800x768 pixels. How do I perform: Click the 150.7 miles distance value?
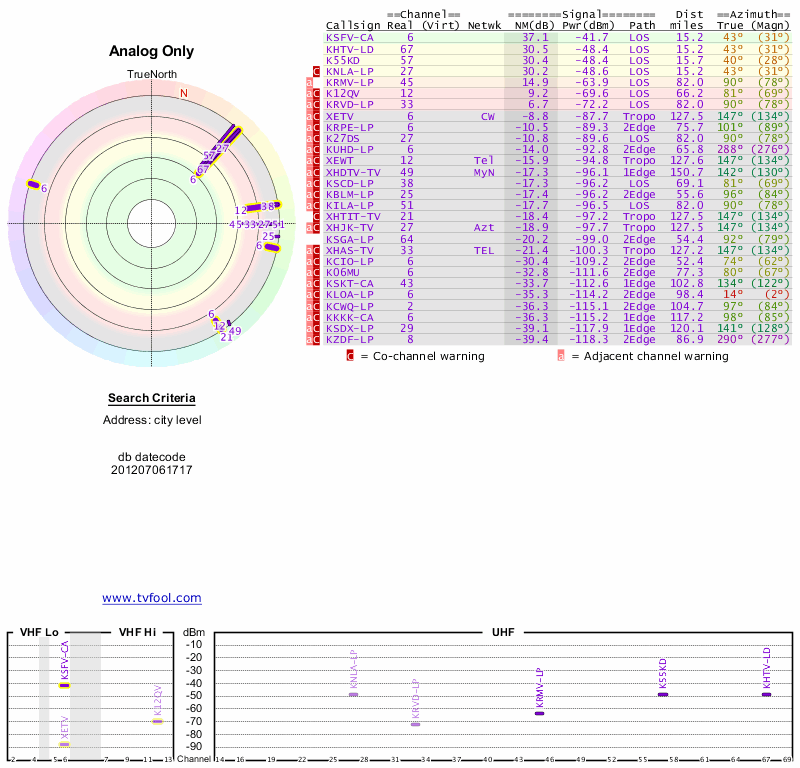click(686, 172)
